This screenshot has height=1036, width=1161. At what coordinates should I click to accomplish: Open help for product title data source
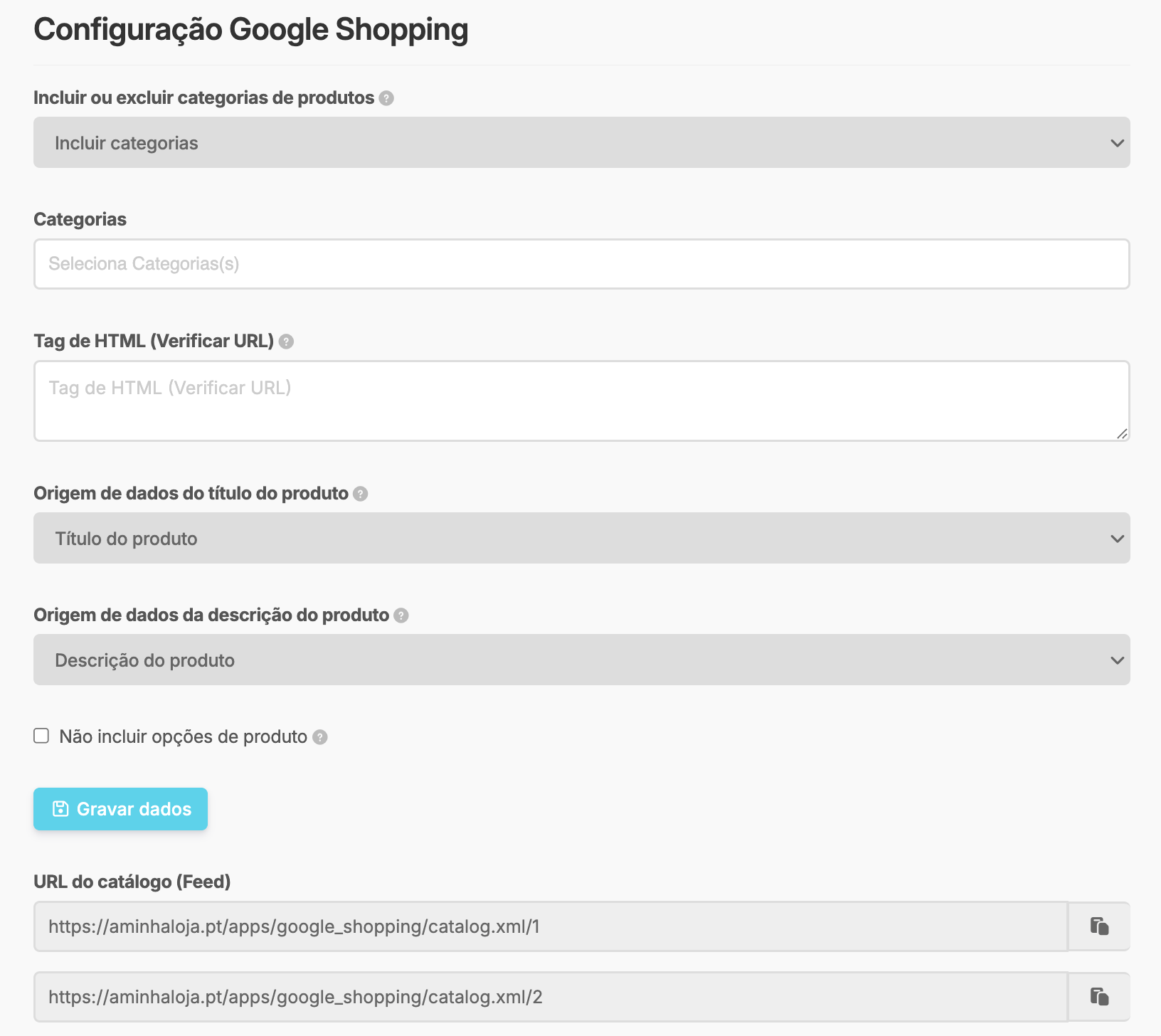click(361, 493)
